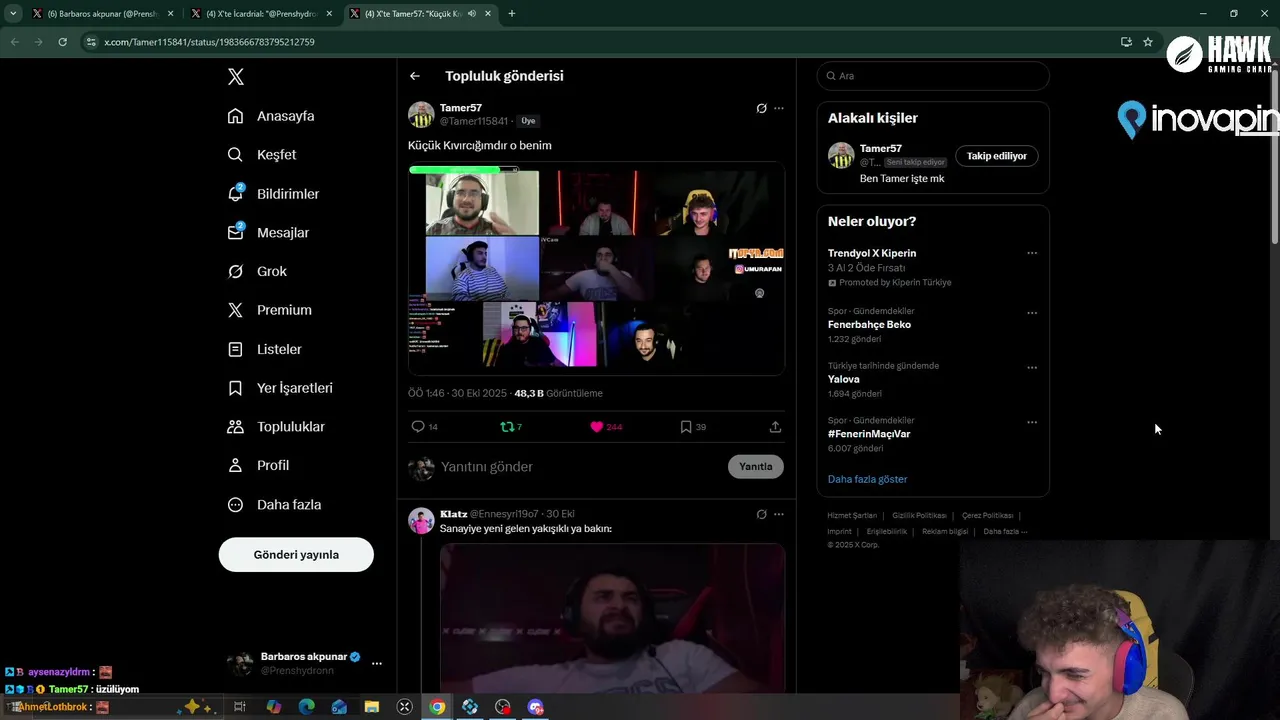Open Gizlilik Politikası footer link
Viewport: 1280px width, 720px height.
[x=919, y=516]
